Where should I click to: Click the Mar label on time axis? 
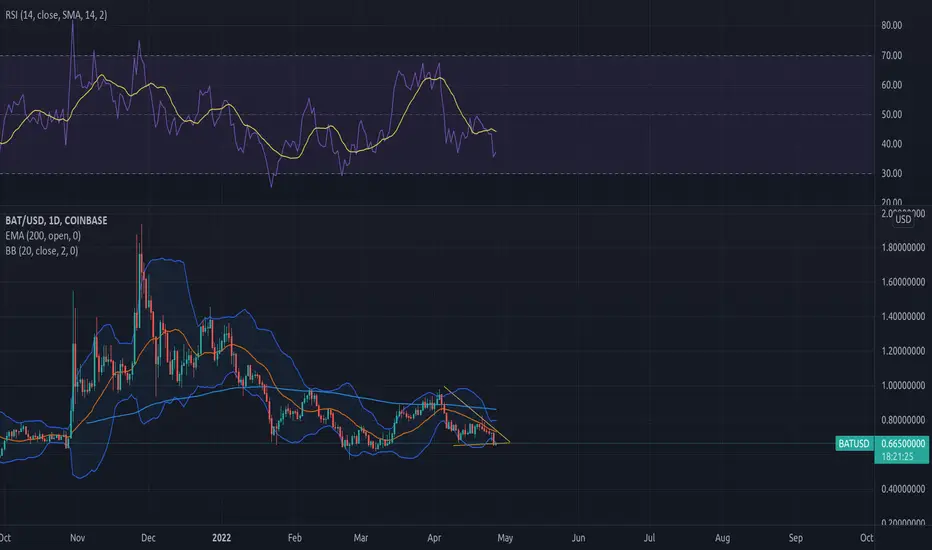[361, 538]
